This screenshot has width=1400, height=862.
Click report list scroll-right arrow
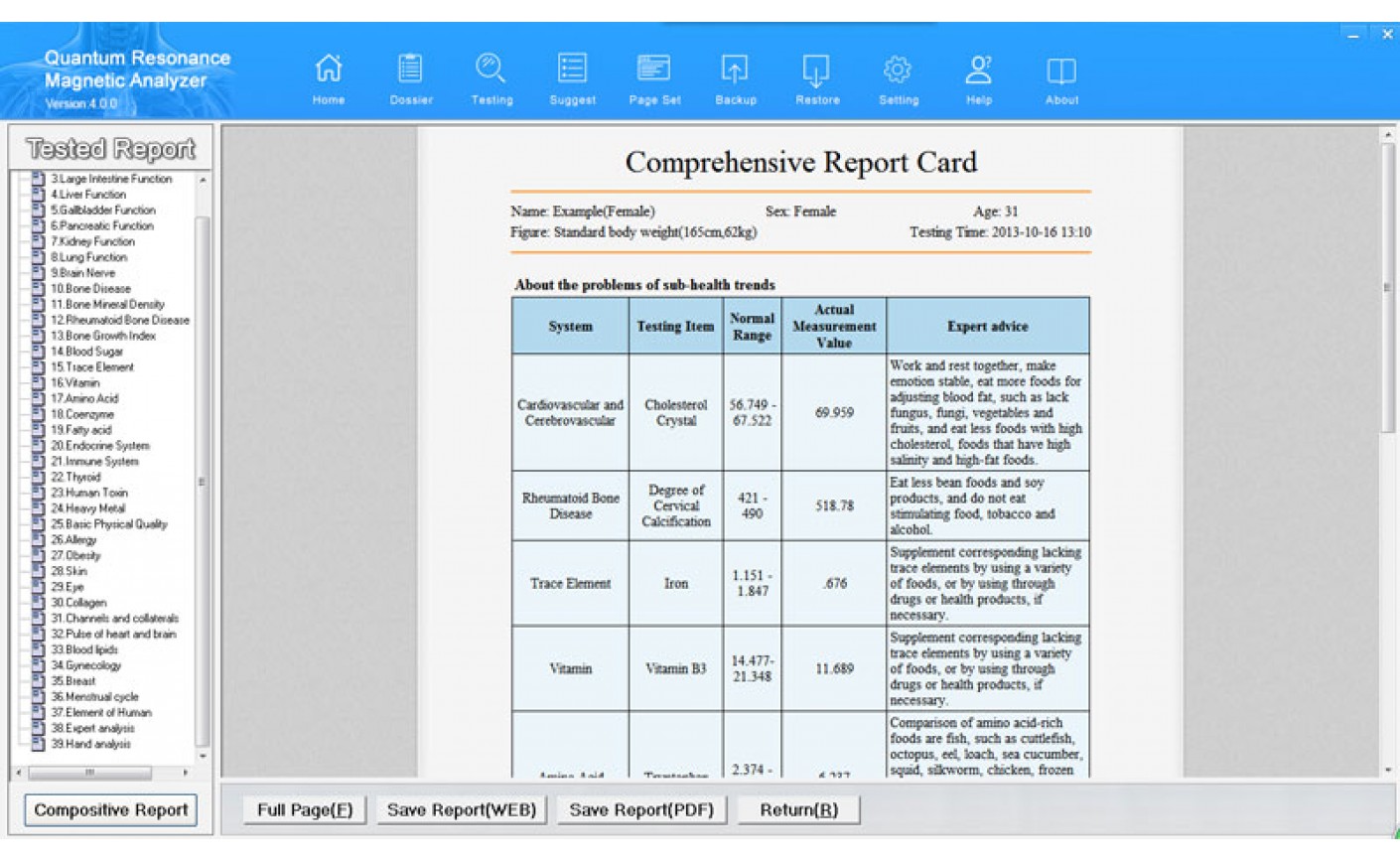pos(186,772)
